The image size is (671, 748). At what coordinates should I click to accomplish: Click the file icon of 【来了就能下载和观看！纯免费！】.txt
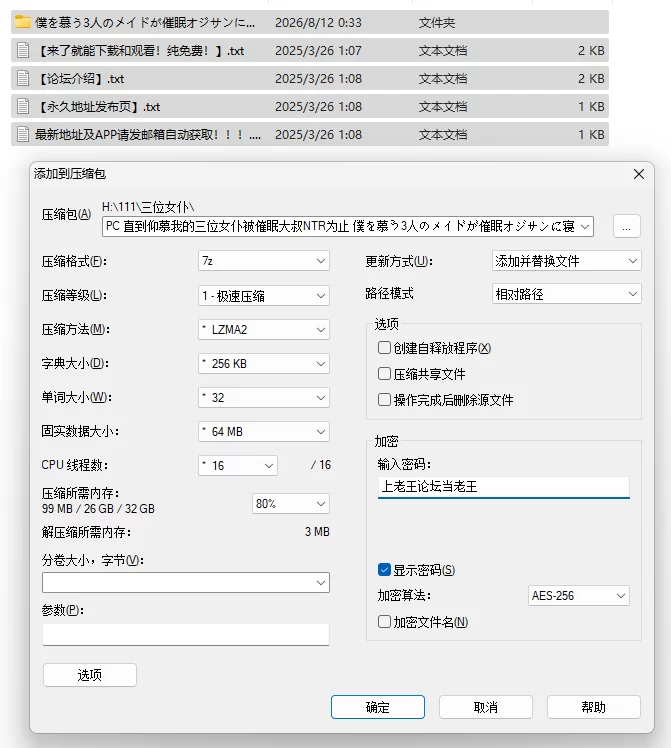(x=22, y=50)
